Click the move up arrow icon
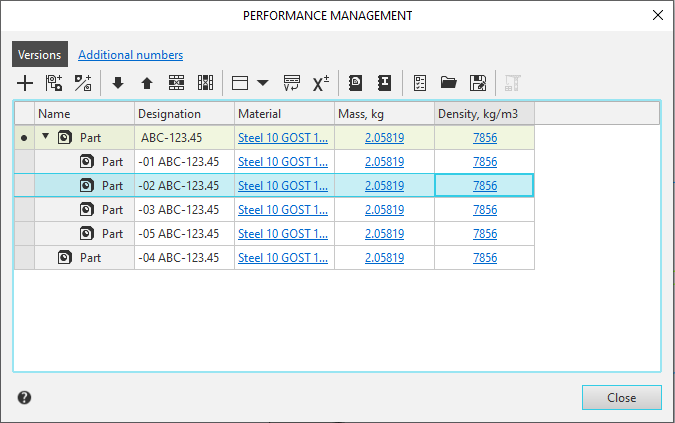The width and height of the screenshot is (675, 423). pyautogui.click(x=147, y=84)
